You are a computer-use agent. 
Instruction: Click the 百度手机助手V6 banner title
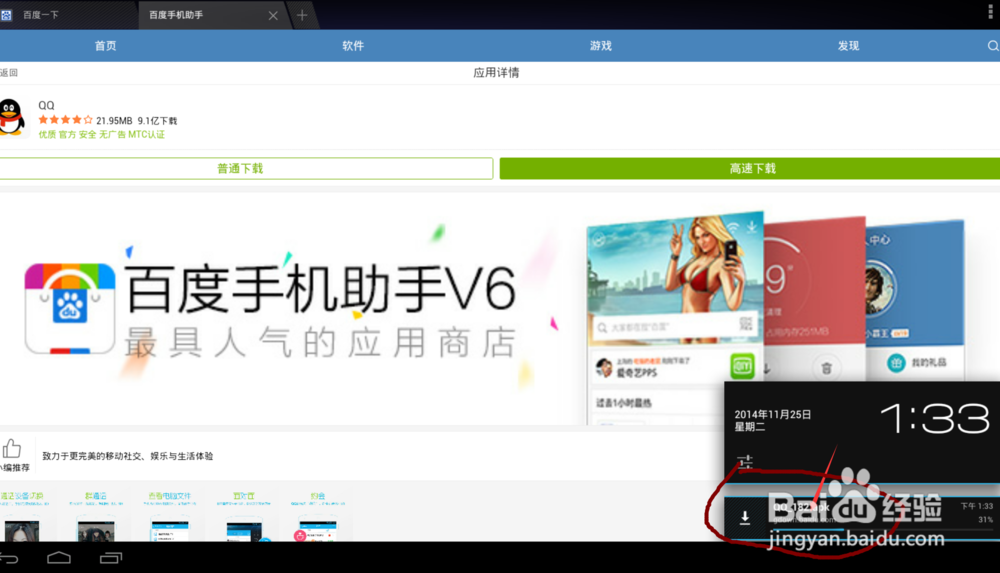[319, 290]
